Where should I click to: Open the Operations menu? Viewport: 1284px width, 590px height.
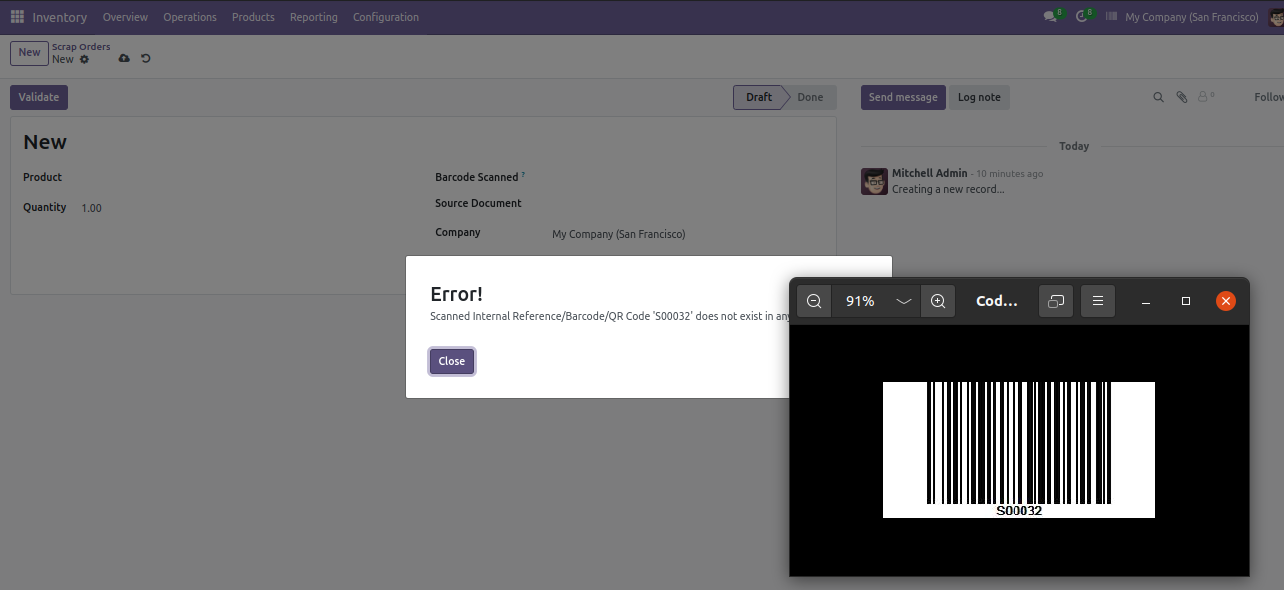click(x=190, y=17)
